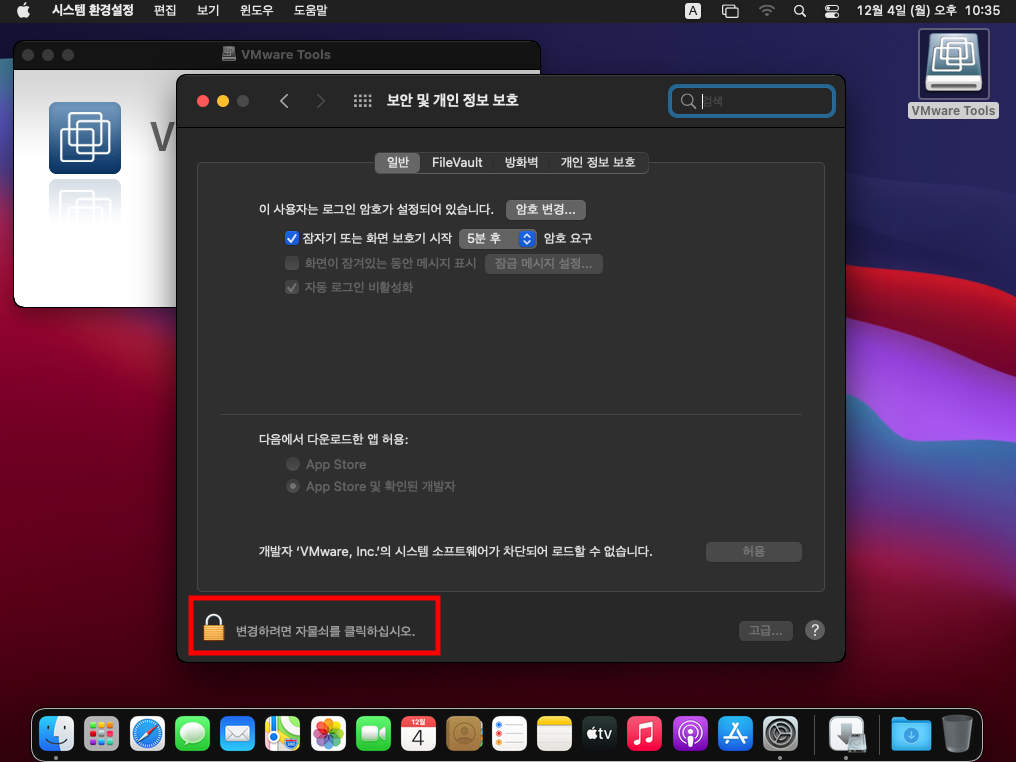Switch to the FileVault tab

[x=457, y=163]
